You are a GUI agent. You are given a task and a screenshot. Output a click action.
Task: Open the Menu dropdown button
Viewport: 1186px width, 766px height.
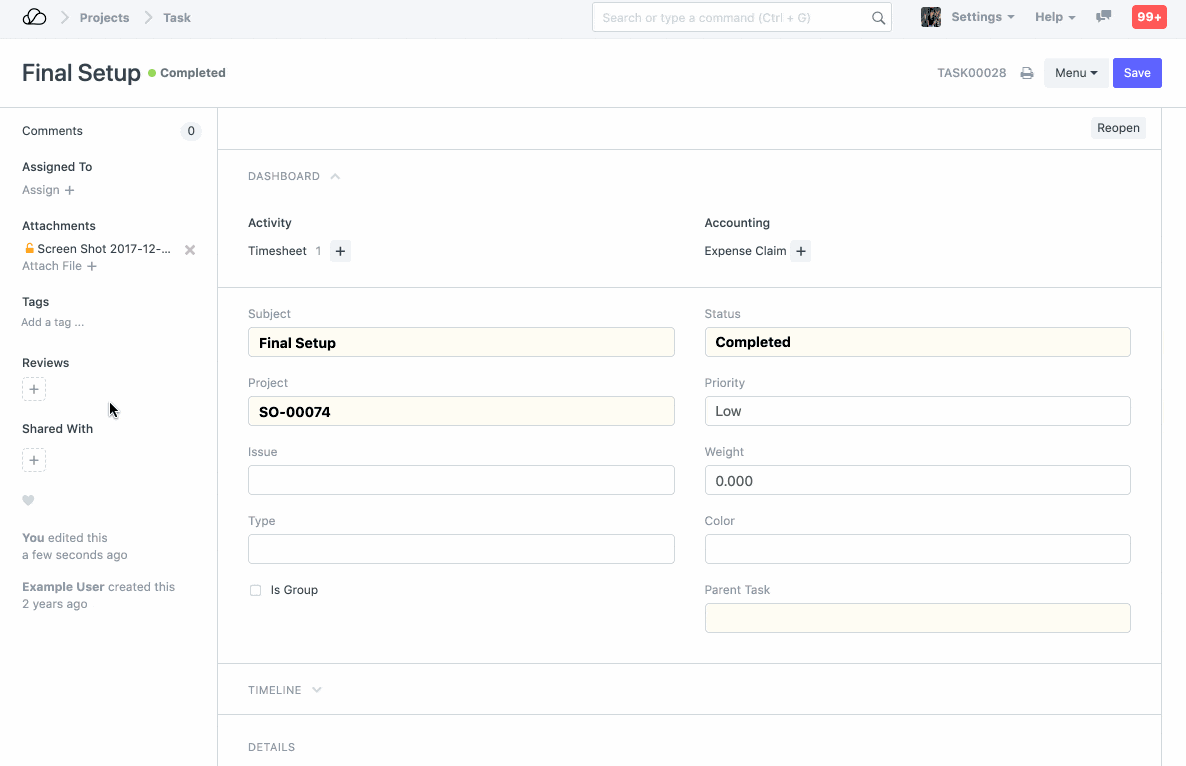[x=1075, y=73]
